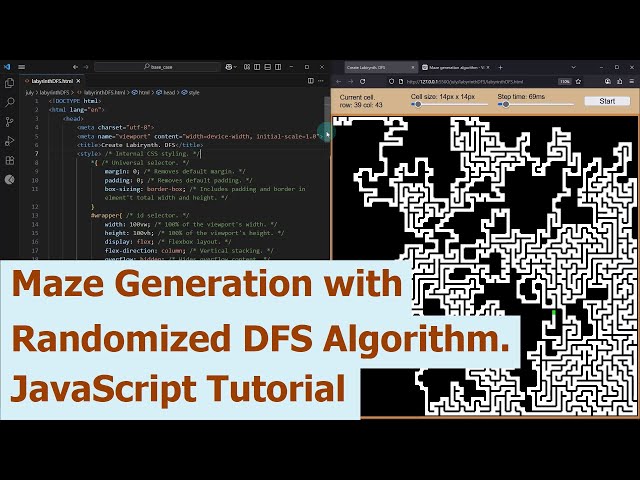The image size is (640, 480).
Task: Click the green current-cell marker in the maze
Action: point(554,313)
